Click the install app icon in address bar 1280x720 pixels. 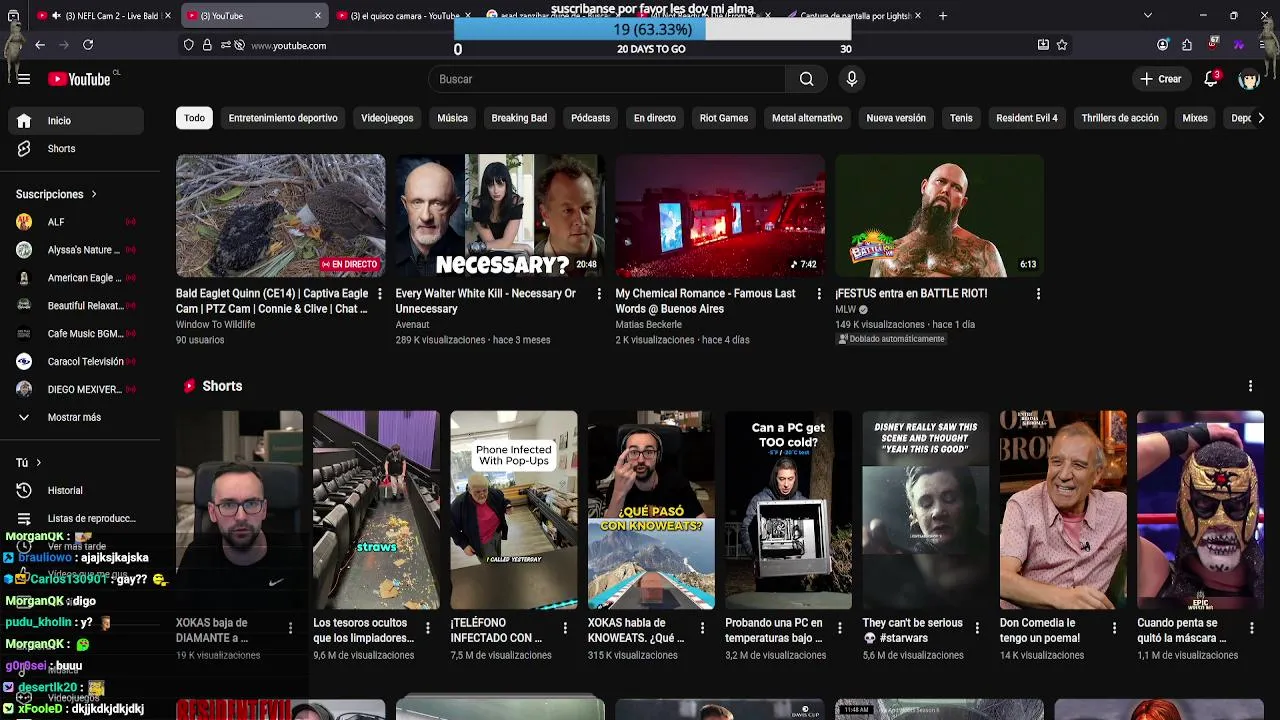tap(1043, 45)
